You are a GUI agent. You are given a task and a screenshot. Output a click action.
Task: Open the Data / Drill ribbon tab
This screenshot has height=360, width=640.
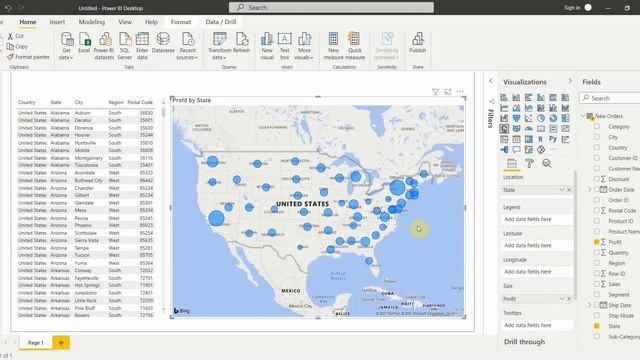tap(220, 22)
